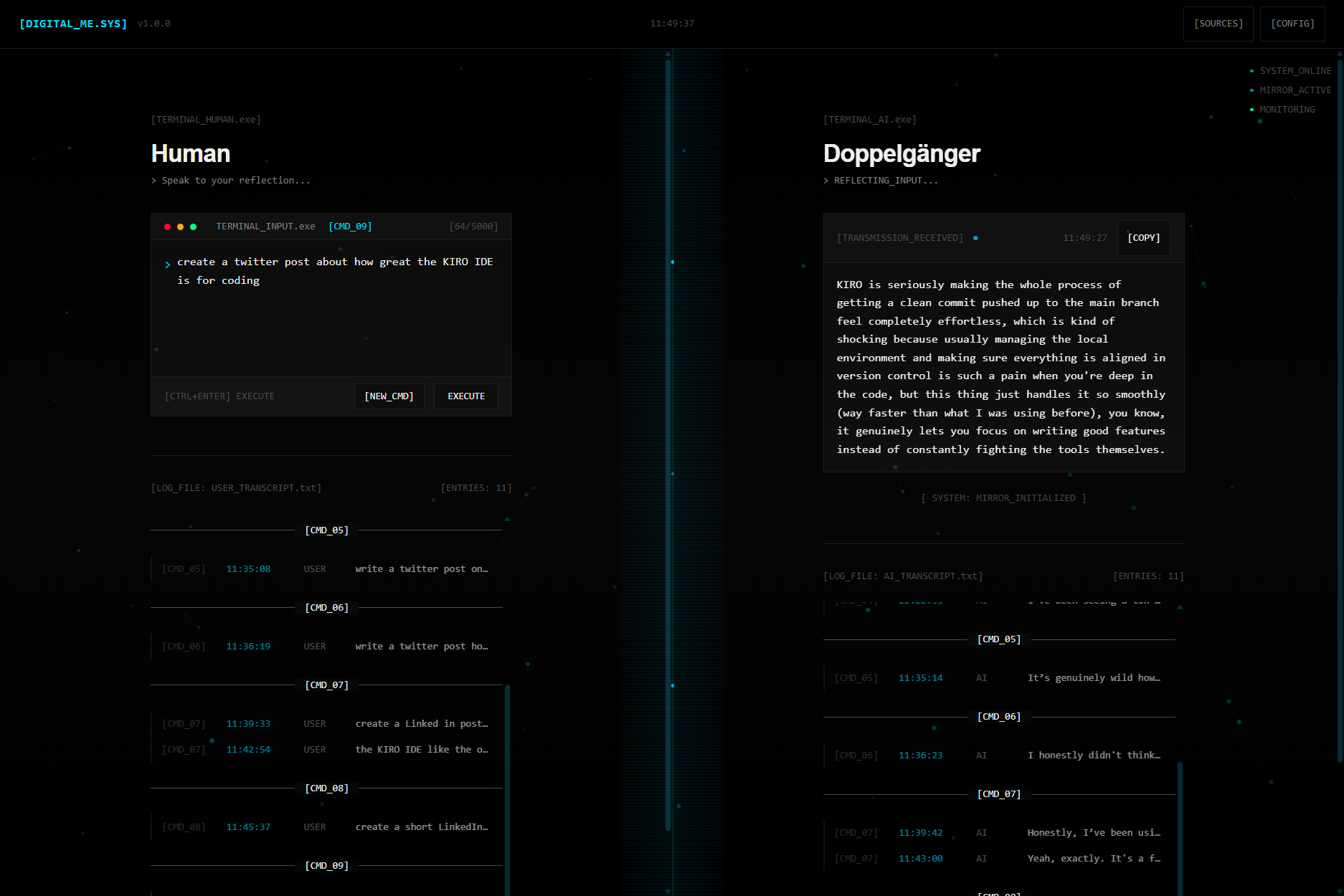Click the version label v1.0.0
Screen dimensions: 1344x896
(154, 24)
